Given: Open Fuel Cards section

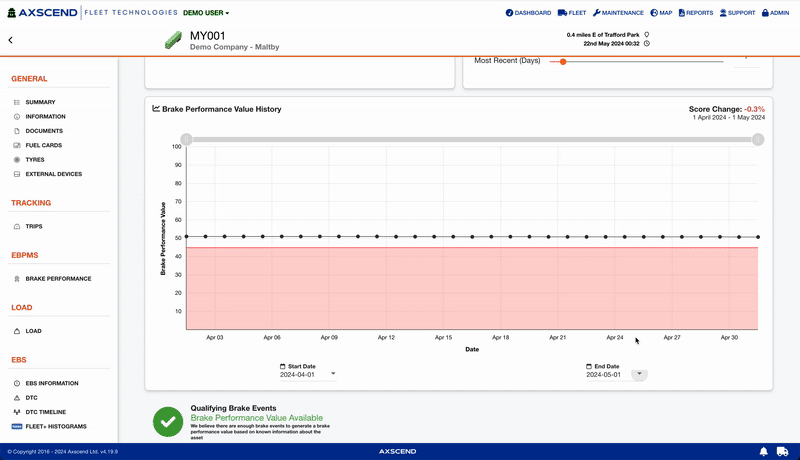Looking at the screenshot, I should click(44, 145).
